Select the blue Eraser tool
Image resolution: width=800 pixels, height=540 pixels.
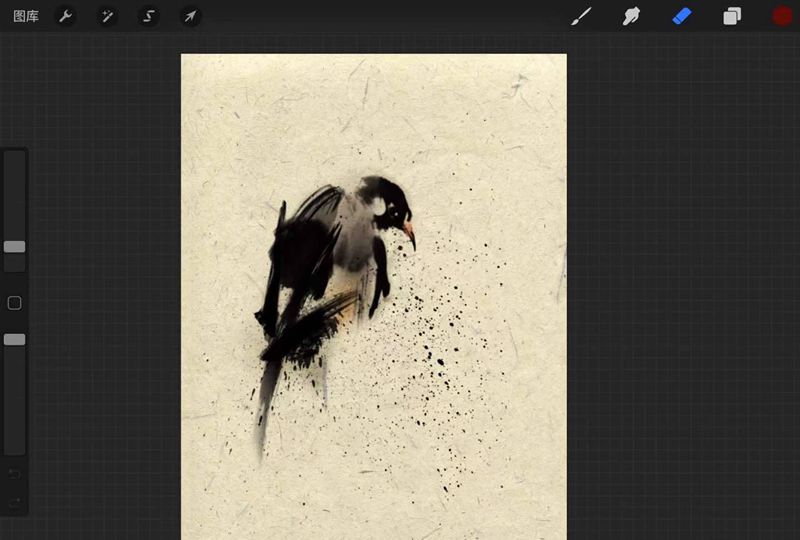[x=682, y=16]
